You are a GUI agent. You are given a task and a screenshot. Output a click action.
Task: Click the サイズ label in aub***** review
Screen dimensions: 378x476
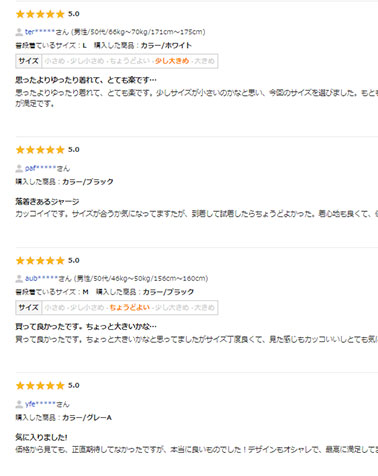coord(28,307)
